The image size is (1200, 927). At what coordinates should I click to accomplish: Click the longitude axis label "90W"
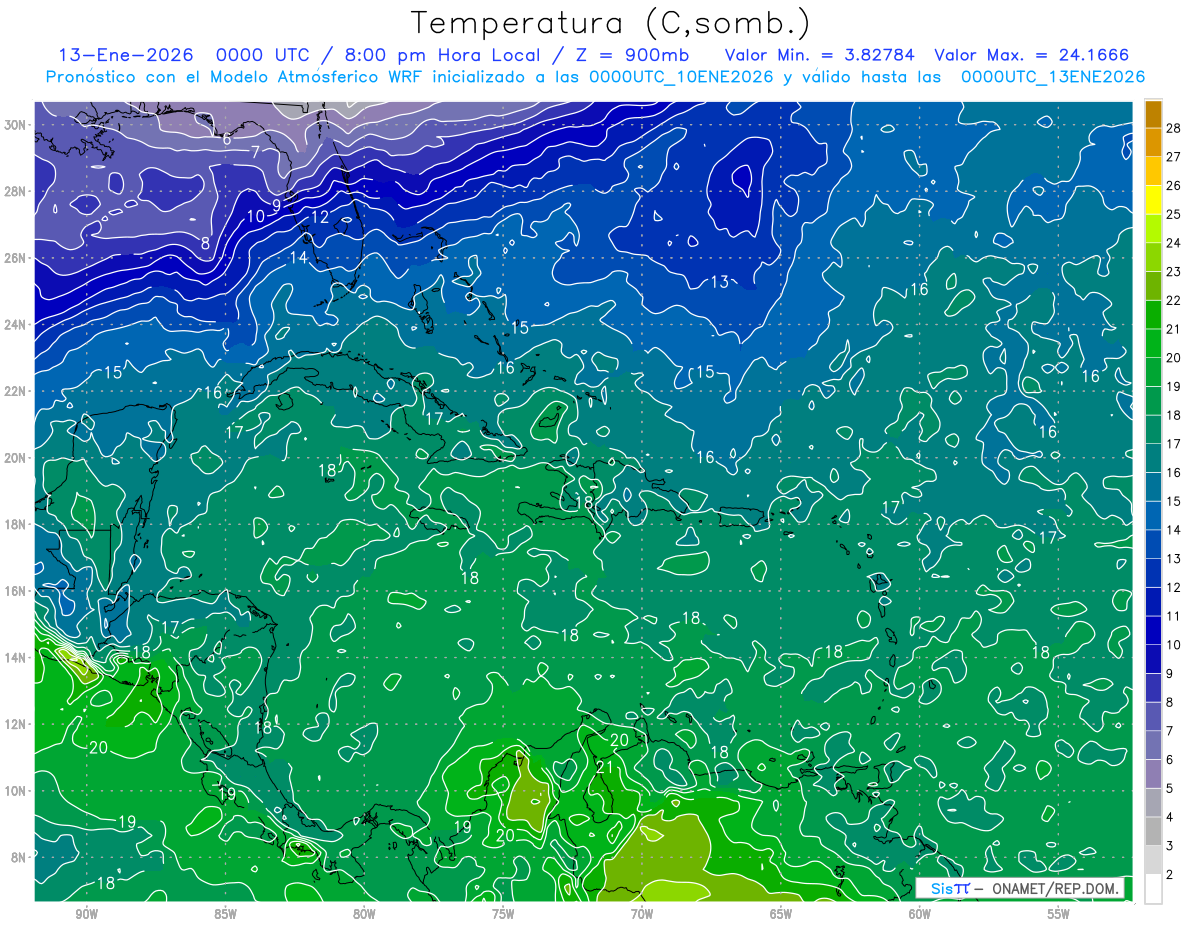87,914
